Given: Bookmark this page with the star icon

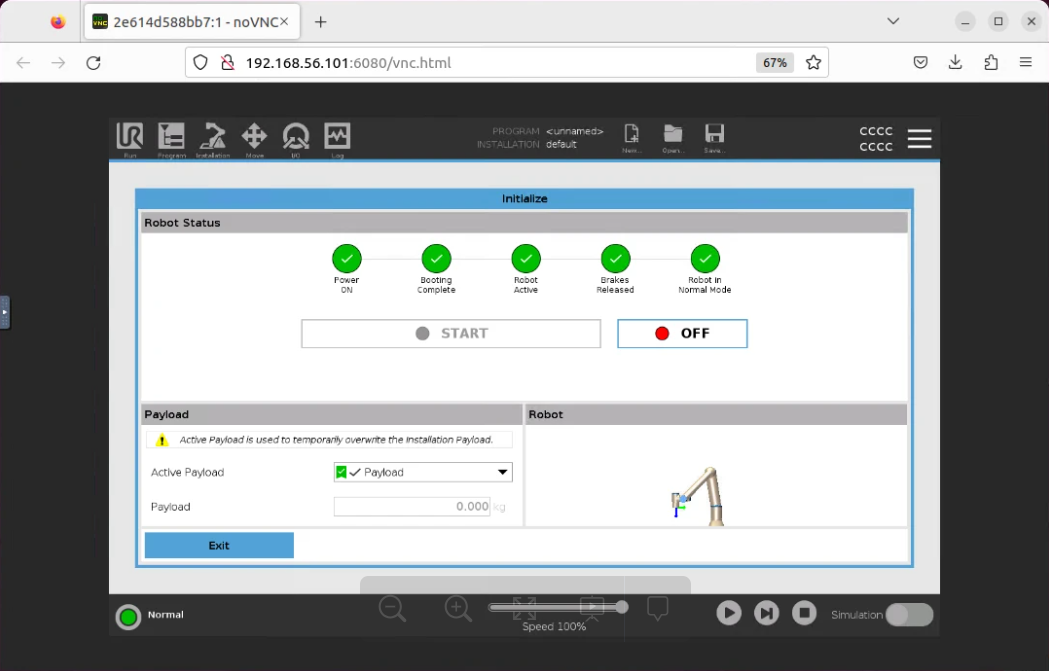Looking at the screenshot, I should [x=814, y=63].
